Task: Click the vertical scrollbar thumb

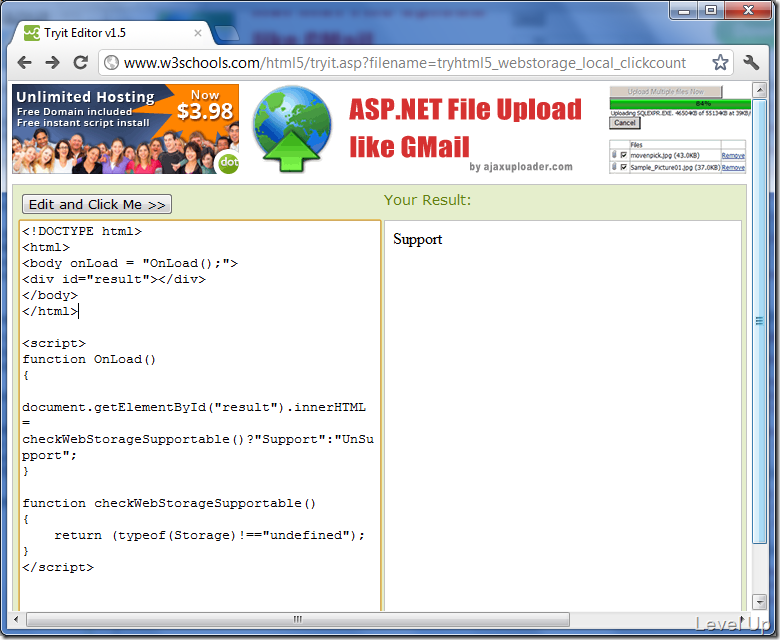Action: click(759, 321)
